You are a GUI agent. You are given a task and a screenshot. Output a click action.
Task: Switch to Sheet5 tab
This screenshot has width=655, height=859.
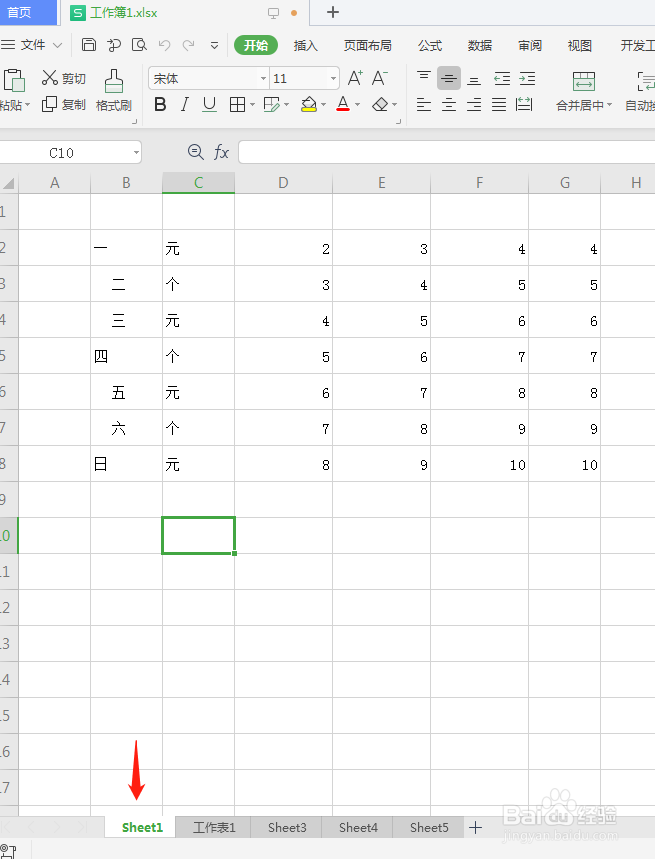[x=429, y=827]
